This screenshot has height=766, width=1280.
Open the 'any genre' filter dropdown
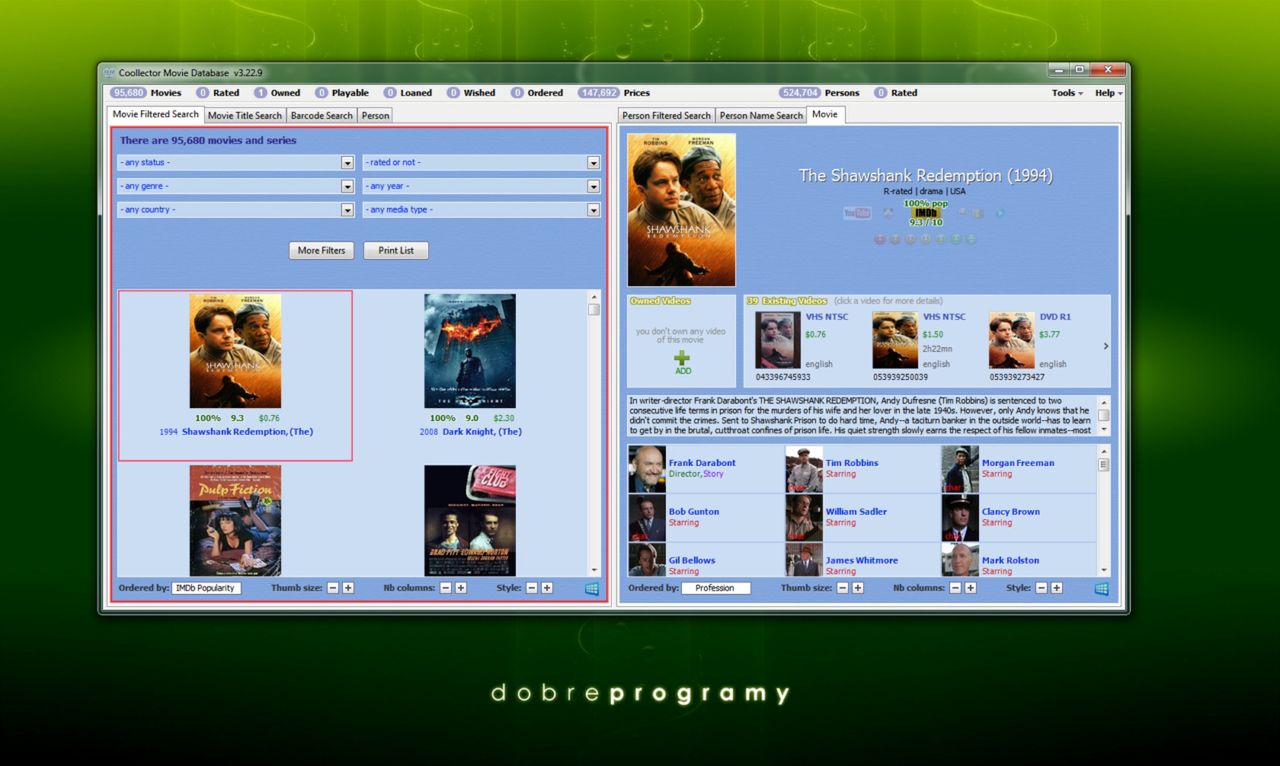pyautogui.click(x=236, y=186)
